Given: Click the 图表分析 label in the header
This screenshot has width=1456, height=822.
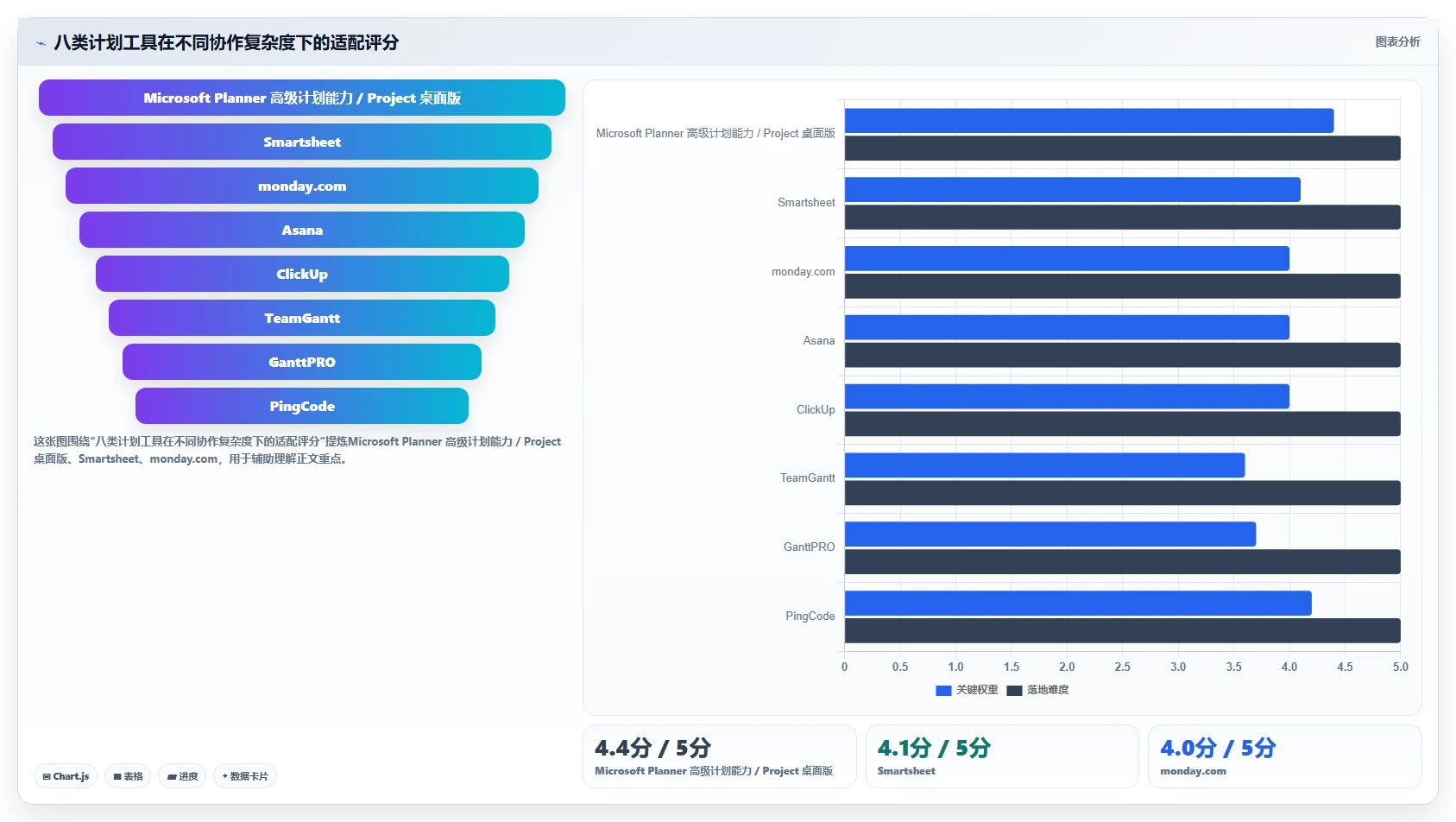Looking at the screenshot, I should coord(1397,41).
